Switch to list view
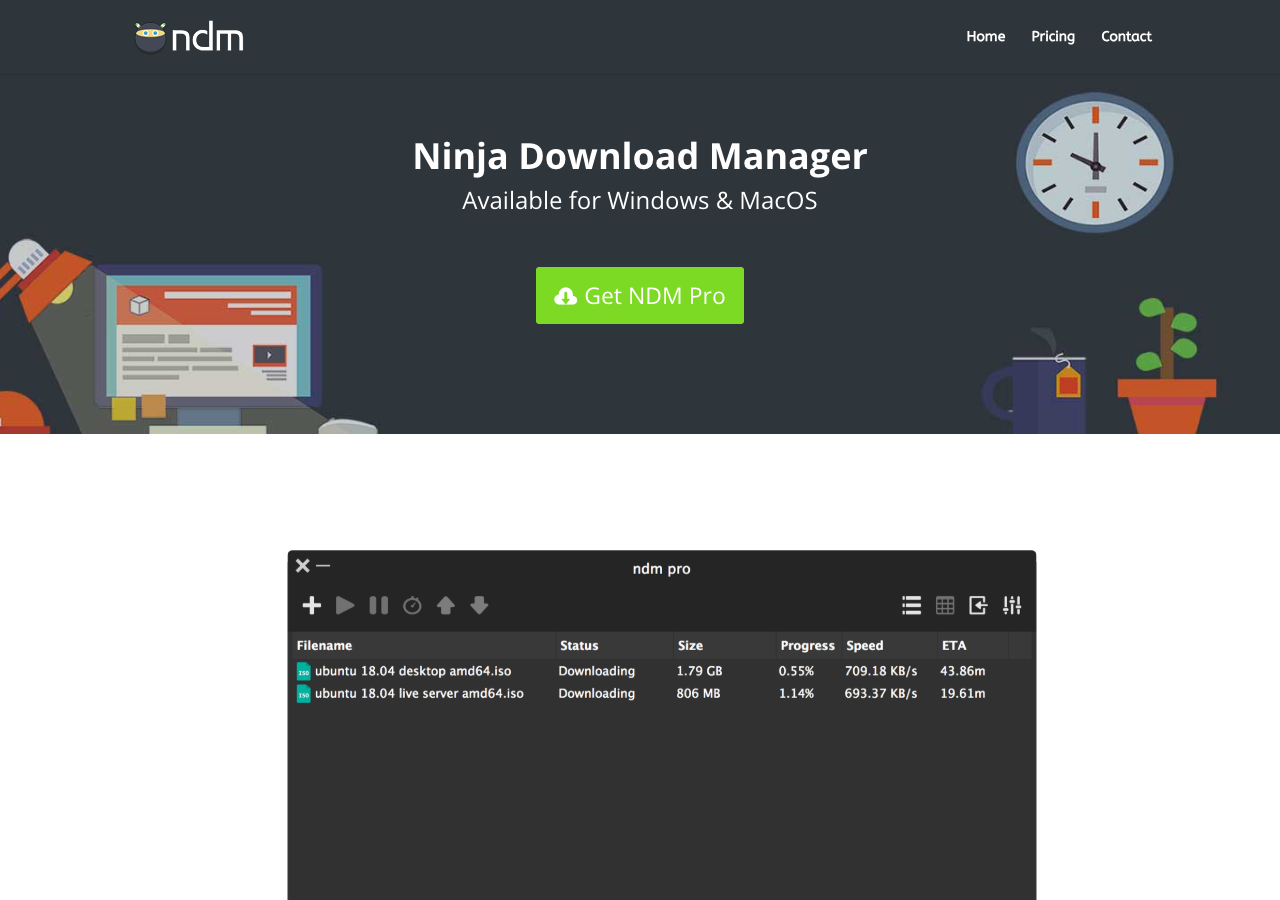 point(911,605)
